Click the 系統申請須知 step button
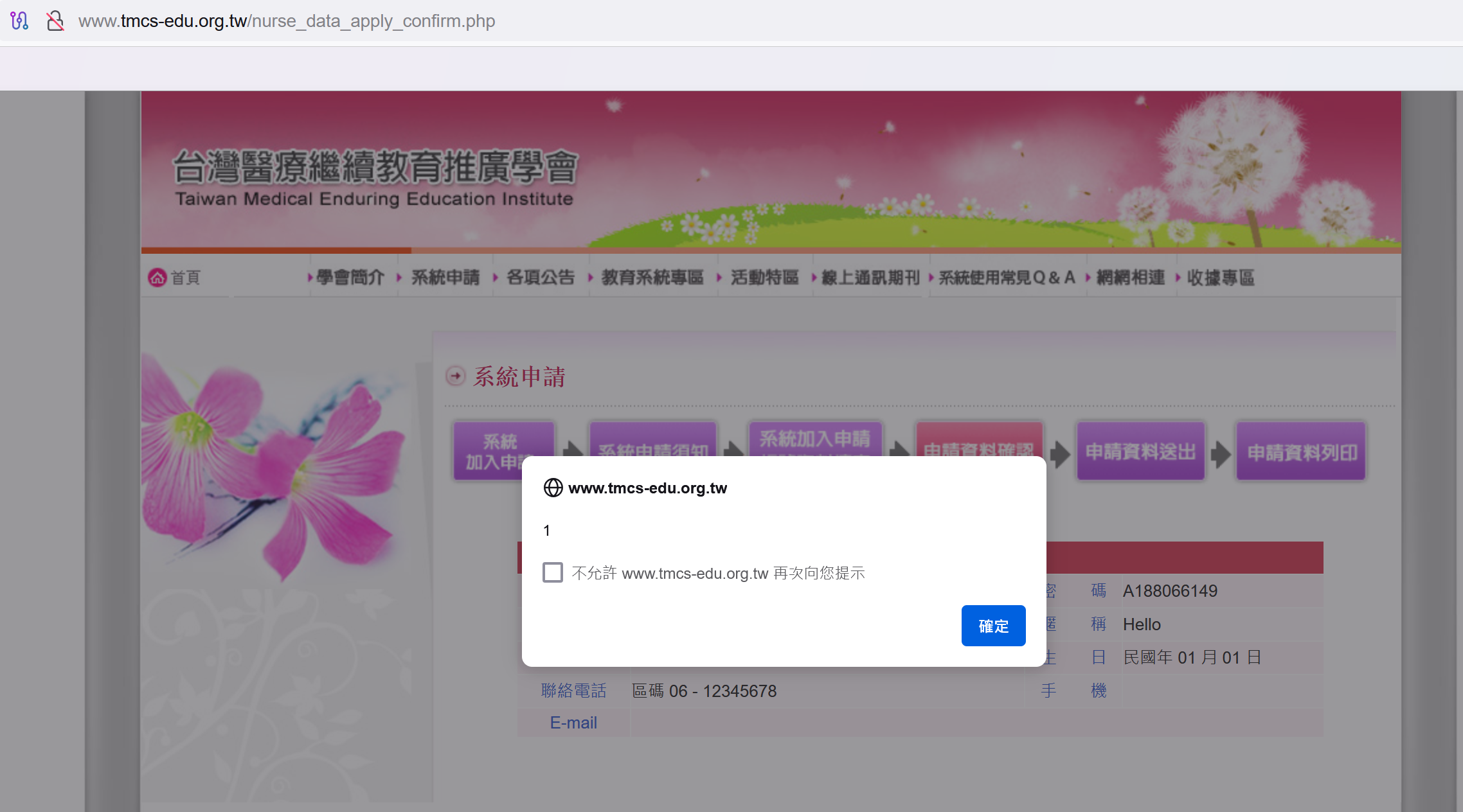Viewport: 1463px width, 812px height. point(653,439)
